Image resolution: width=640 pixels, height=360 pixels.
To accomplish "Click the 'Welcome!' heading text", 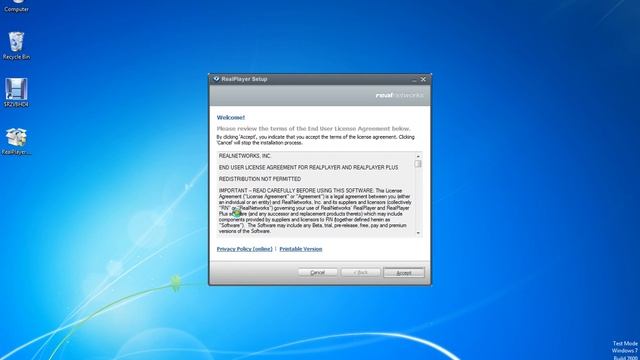I will pos(231,118).
